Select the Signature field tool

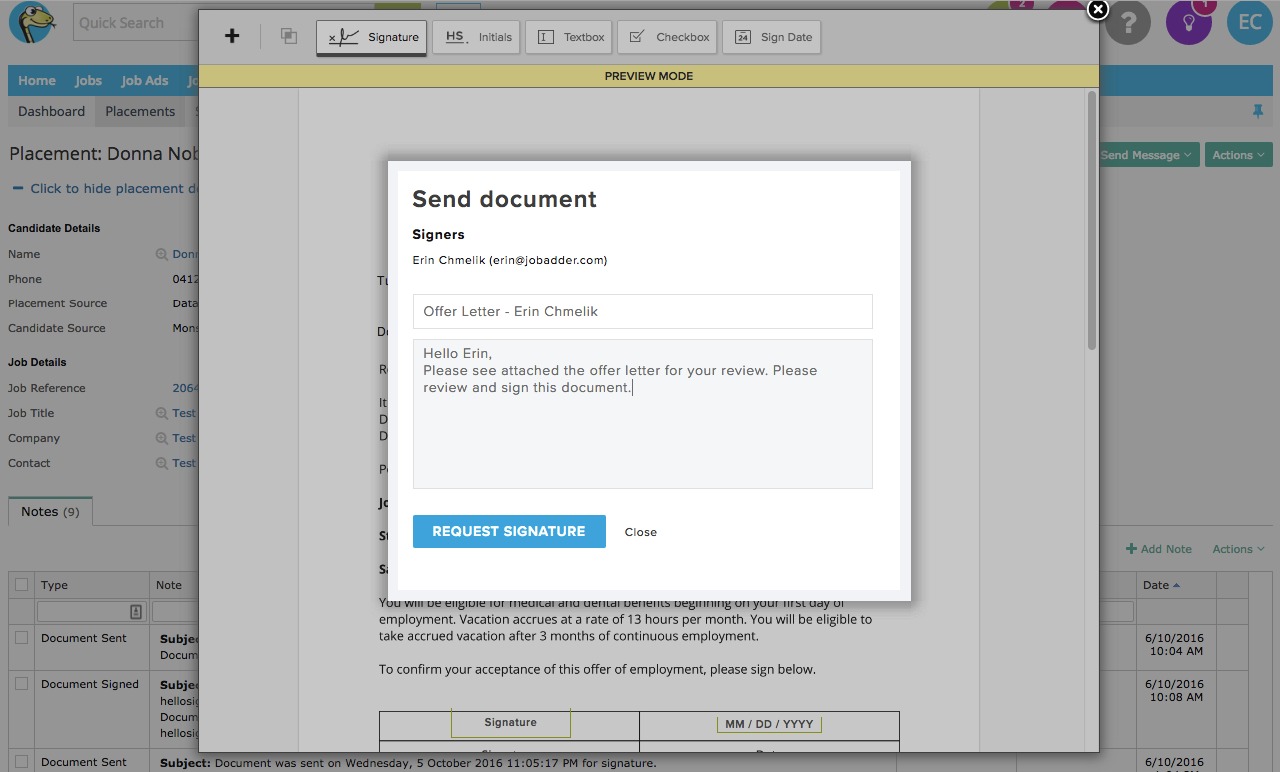[372, 37]
